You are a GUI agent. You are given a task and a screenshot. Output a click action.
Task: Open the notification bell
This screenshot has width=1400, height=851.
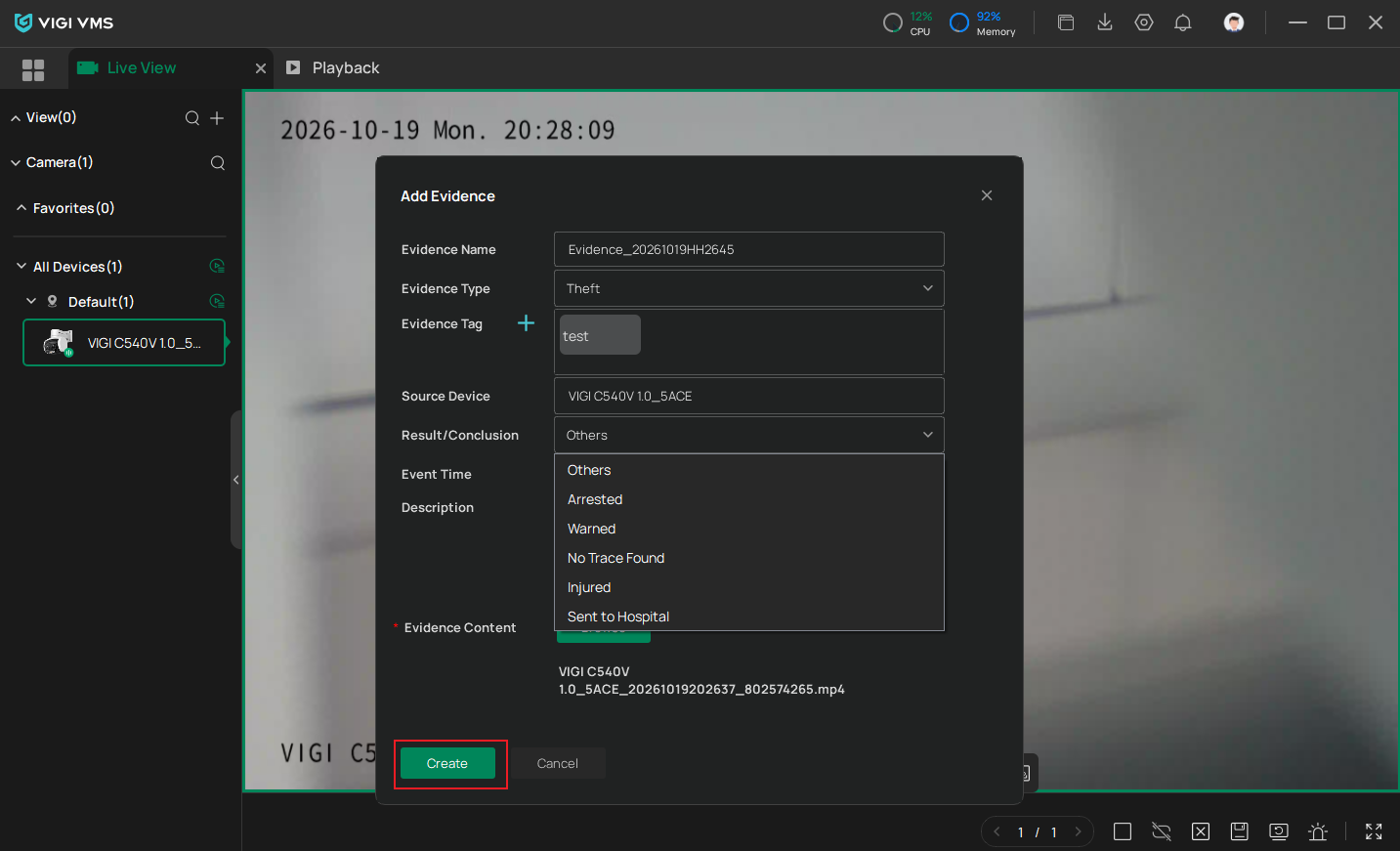coord(1183,22)
